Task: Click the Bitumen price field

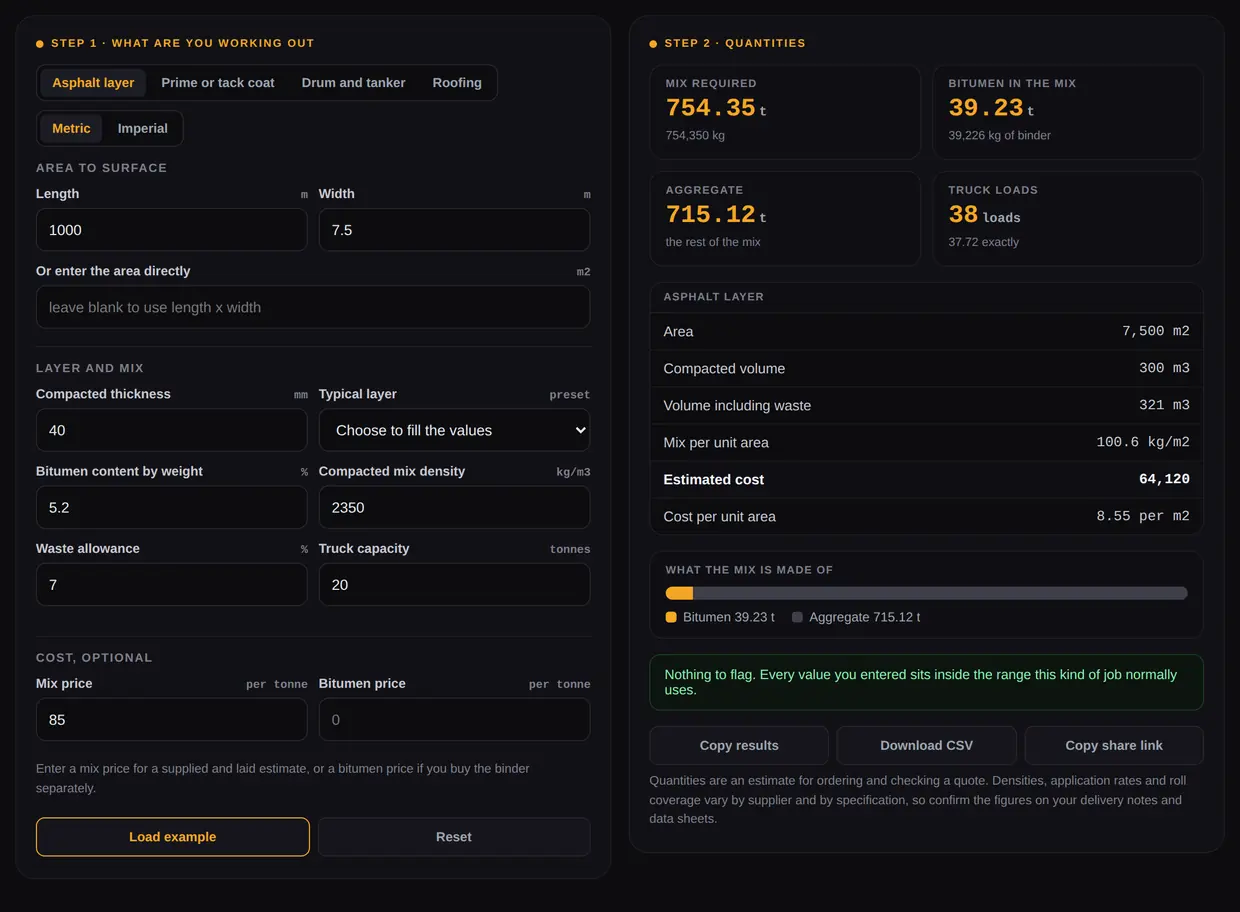Action: (454, 719)
